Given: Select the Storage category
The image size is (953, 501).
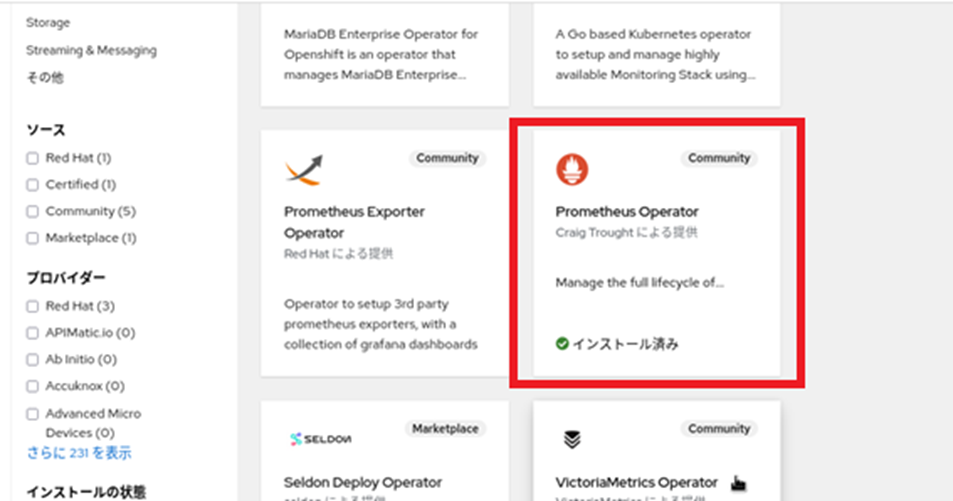Looking at the screenshot, I should [48, 22].
